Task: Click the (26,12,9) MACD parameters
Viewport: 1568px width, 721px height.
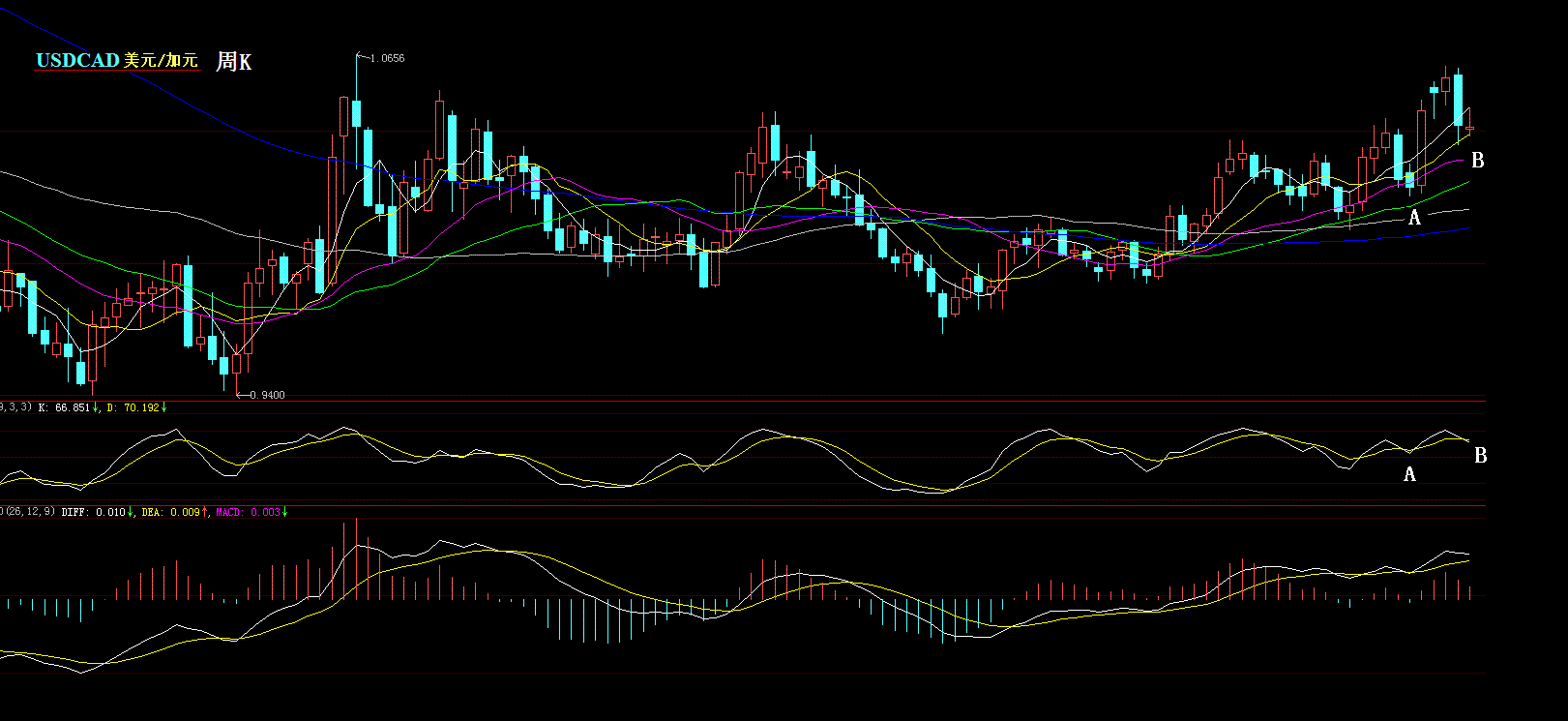Action: coord(30,511)
